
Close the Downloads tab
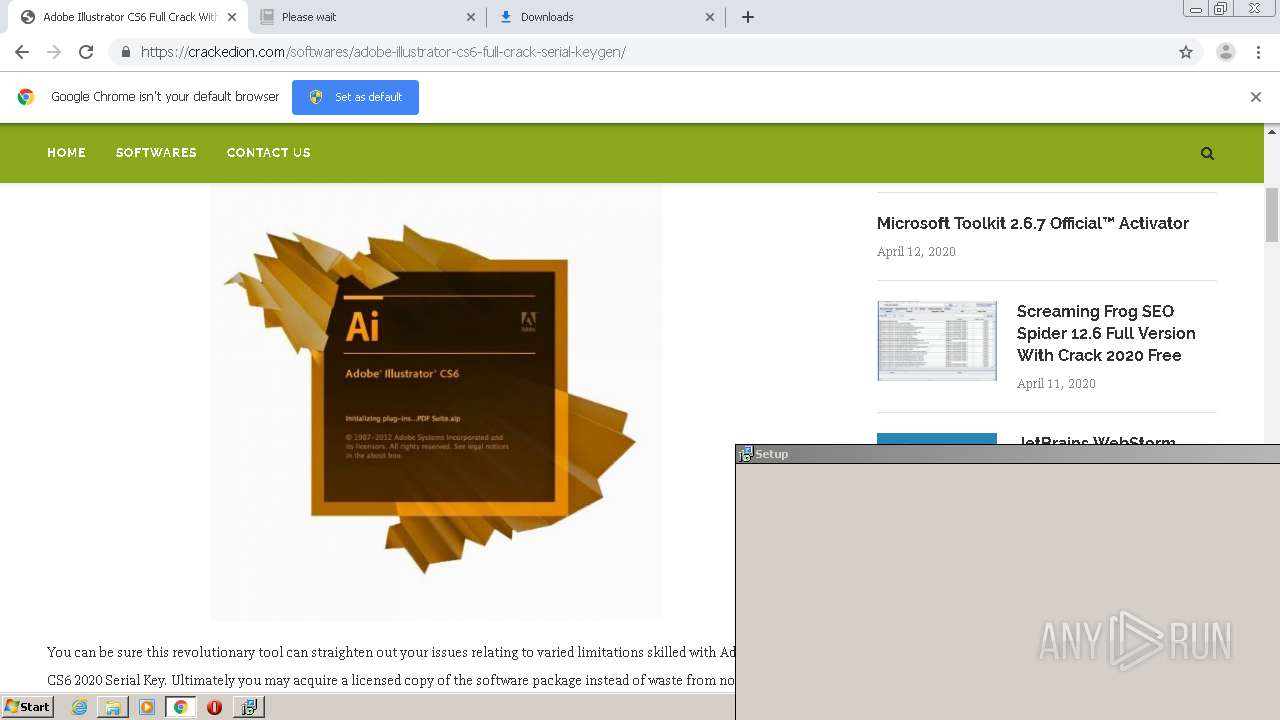710,17
